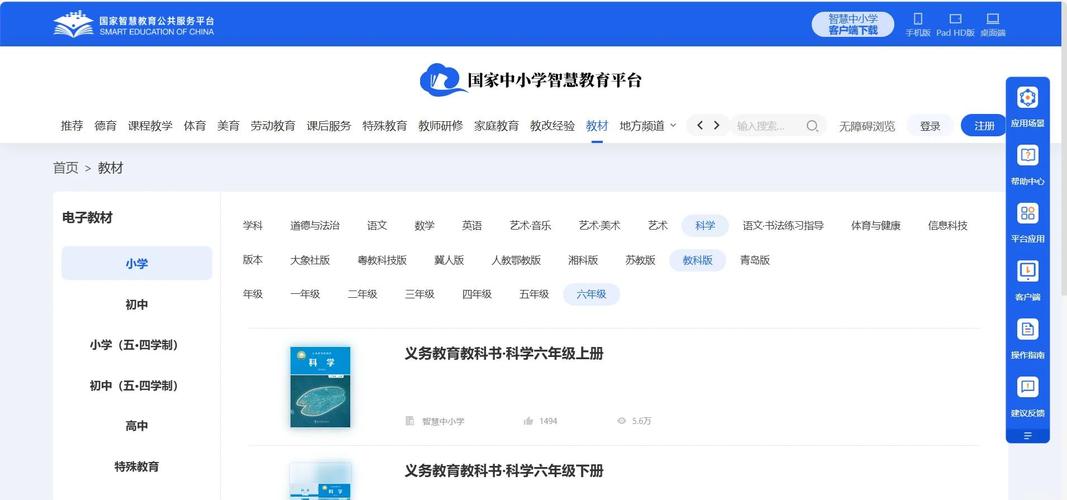Switch to the 教师研修 nav tab
The image size is (1067, 500).
tap(440, 126)
